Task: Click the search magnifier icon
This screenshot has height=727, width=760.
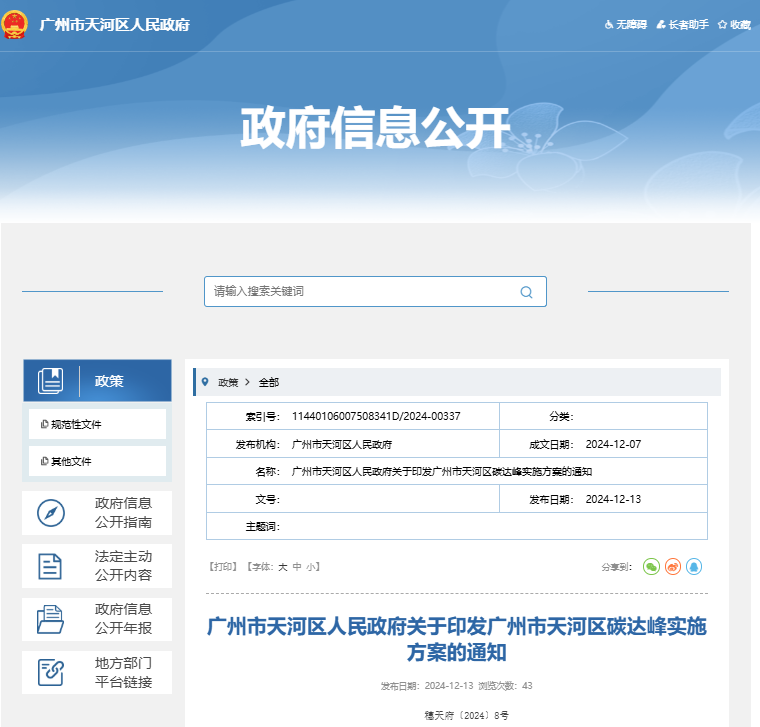Action: pyautogui.click(x=526, y=292)
